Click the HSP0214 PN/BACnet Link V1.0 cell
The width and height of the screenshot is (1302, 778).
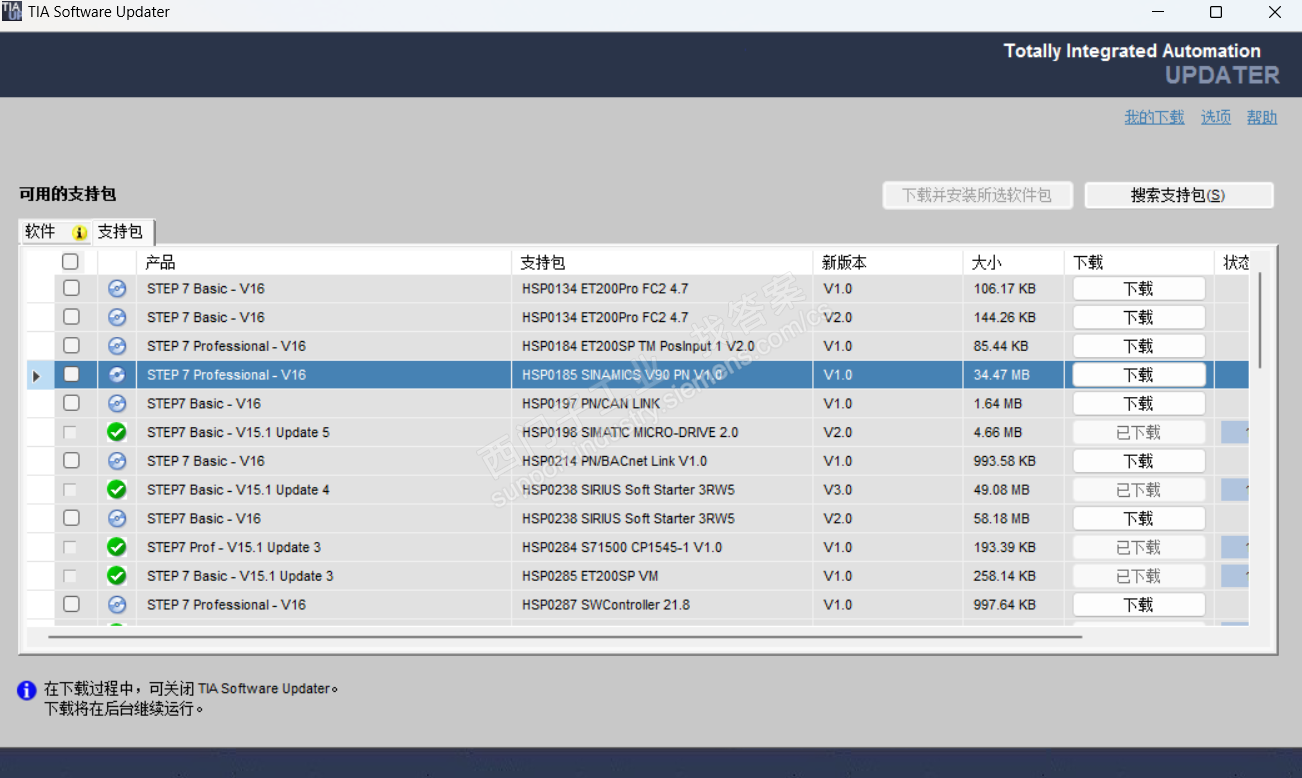(x=662, y=461)
